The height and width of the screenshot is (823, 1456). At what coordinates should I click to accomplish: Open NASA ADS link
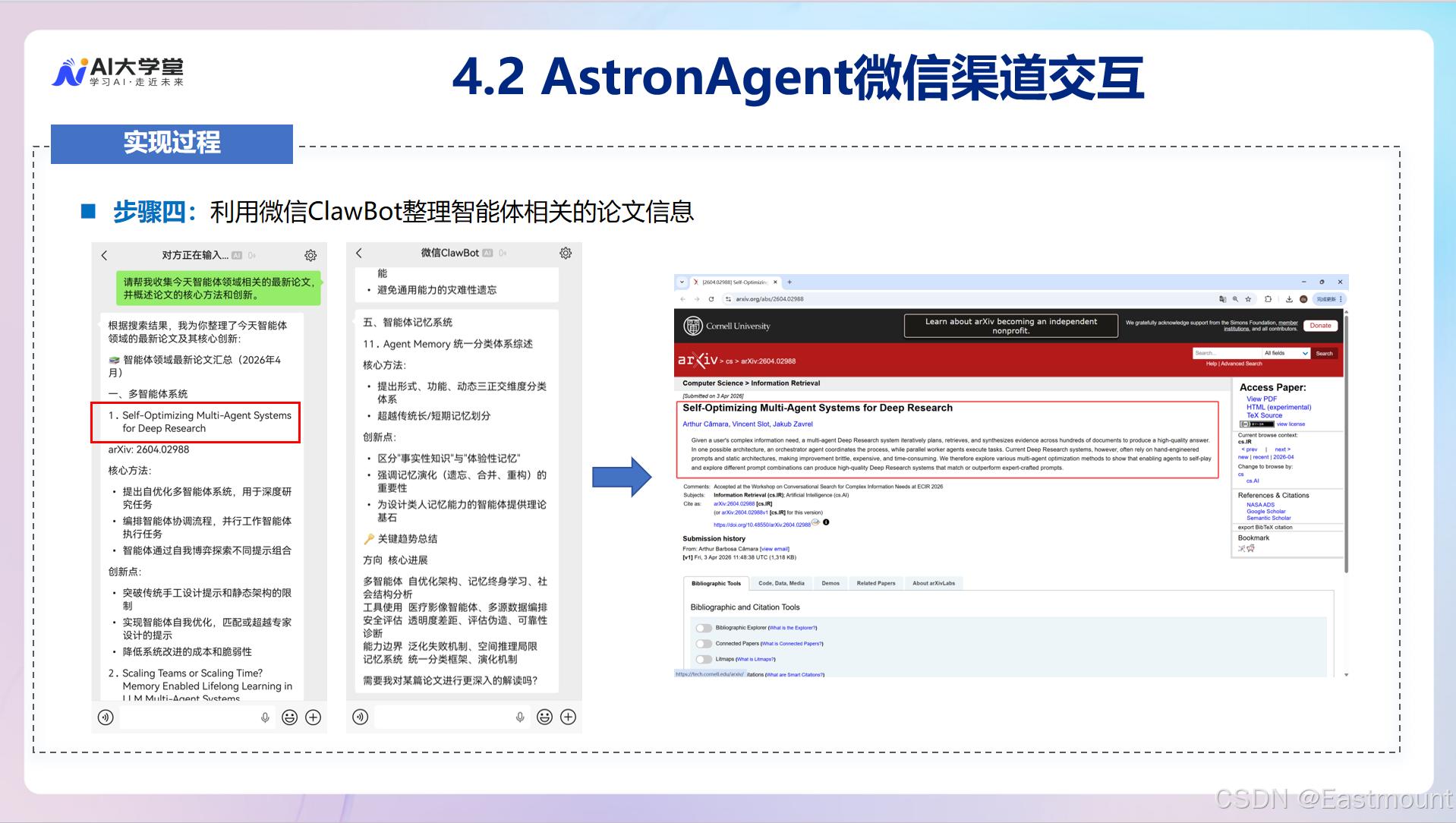1260,505
